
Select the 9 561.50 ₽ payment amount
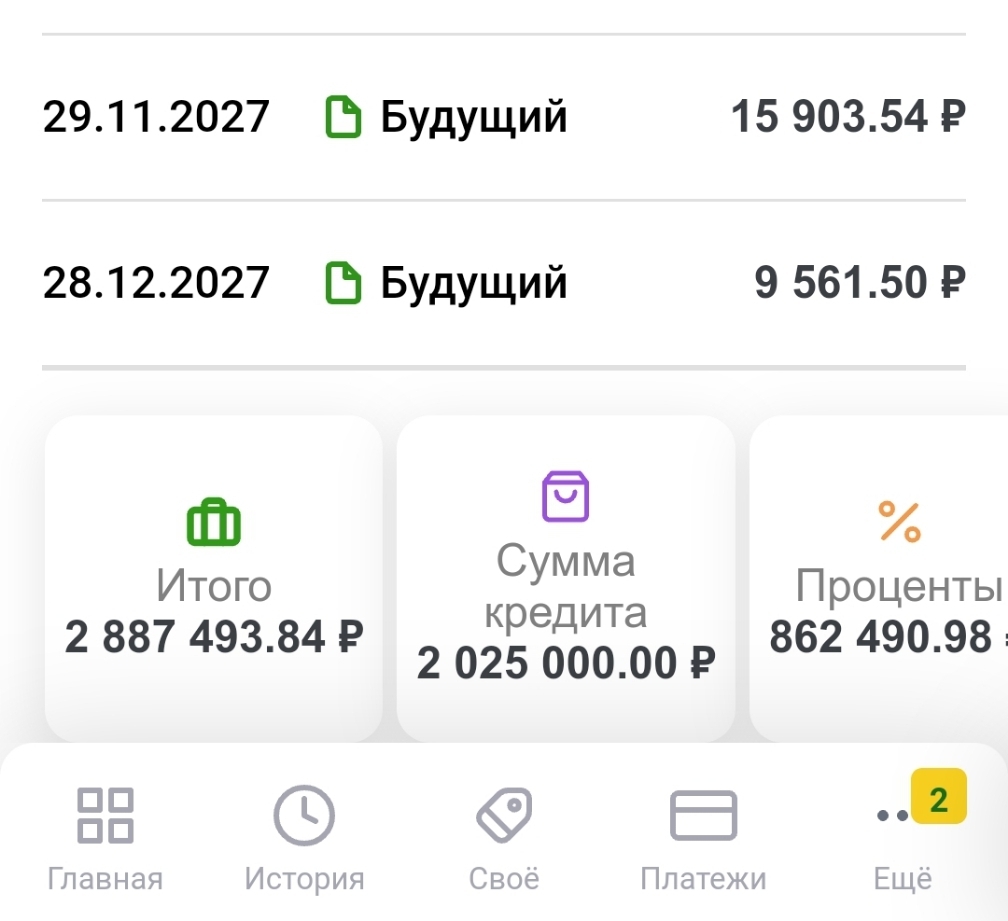click(x=859, y=284)
